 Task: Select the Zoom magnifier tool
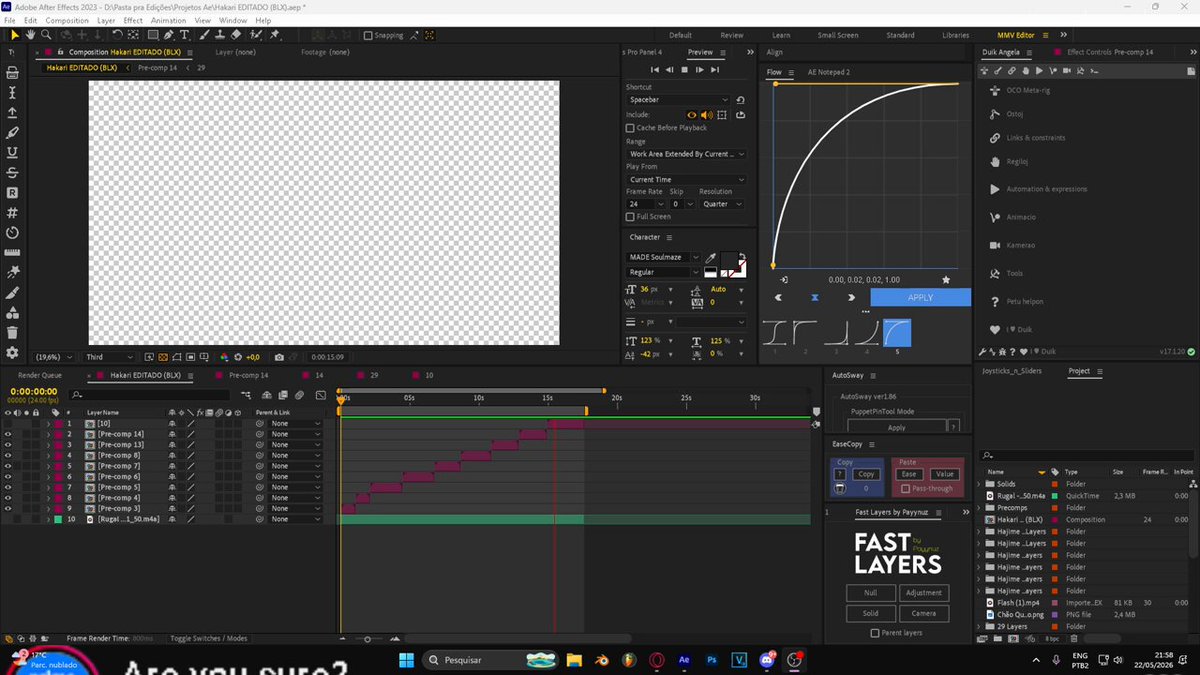(x=46, y=35)
